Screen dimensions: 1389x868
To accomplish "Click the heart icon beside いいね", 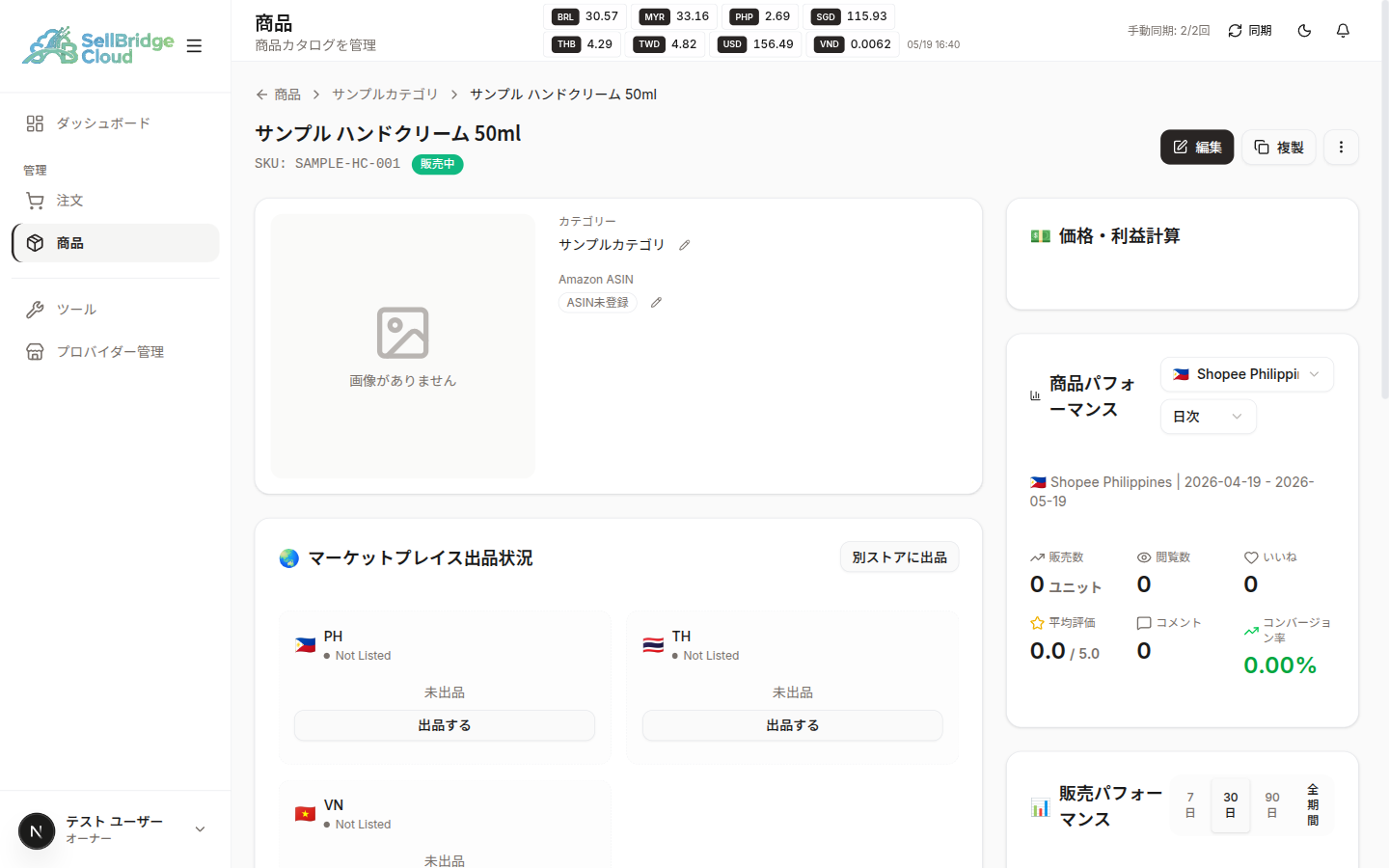I will [1251, 557].
